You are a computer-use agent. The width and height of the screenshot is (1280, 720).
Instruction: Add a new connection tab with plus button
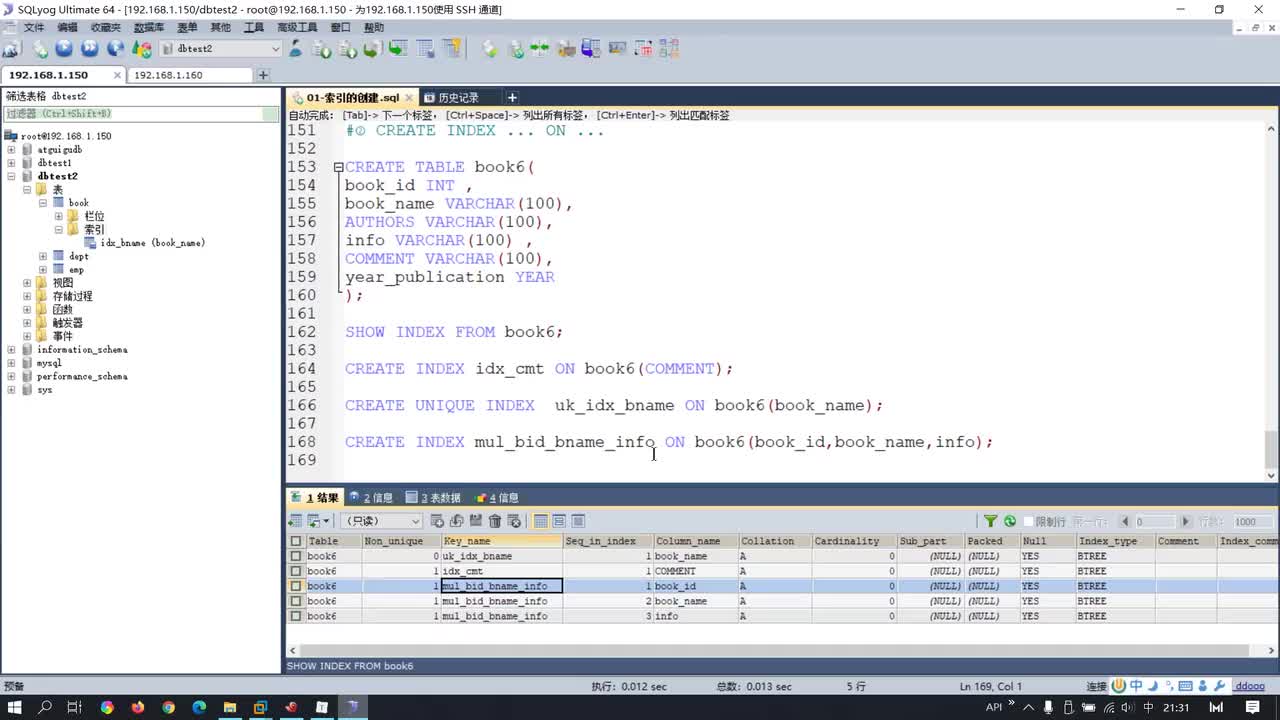(263, 75)
